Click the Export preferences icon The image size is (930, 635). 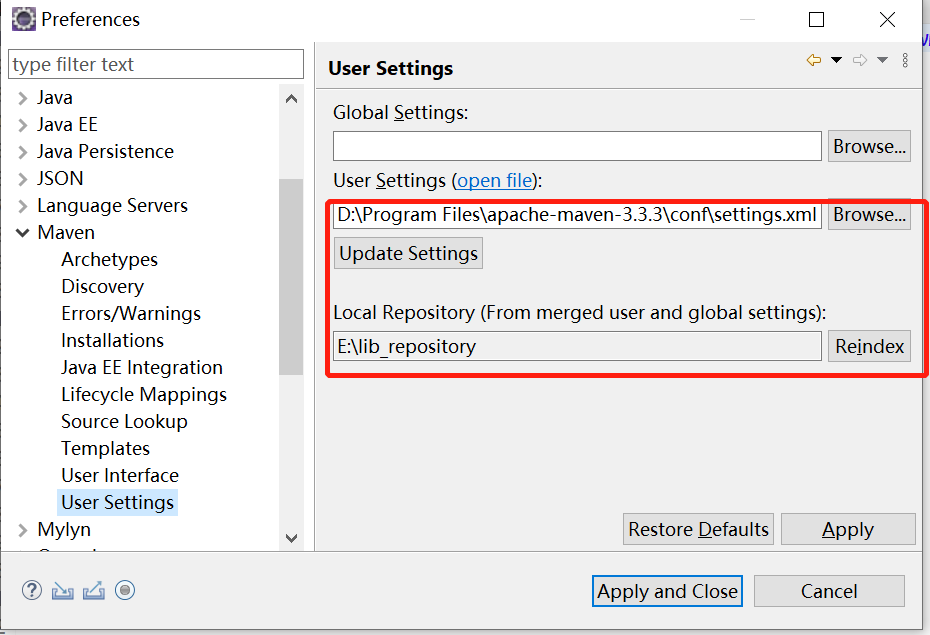[94, 590]
